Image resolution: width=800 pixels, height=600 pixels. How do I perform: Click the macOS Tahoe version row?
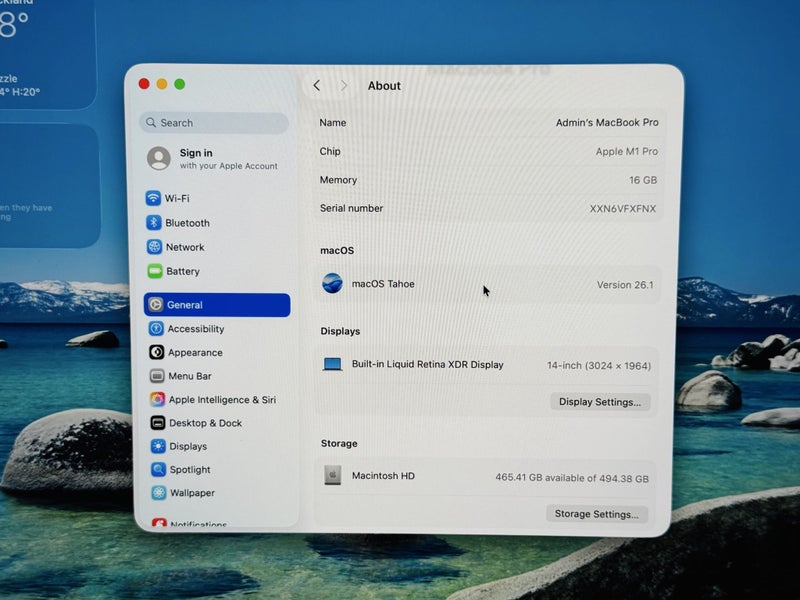point(487,284)
